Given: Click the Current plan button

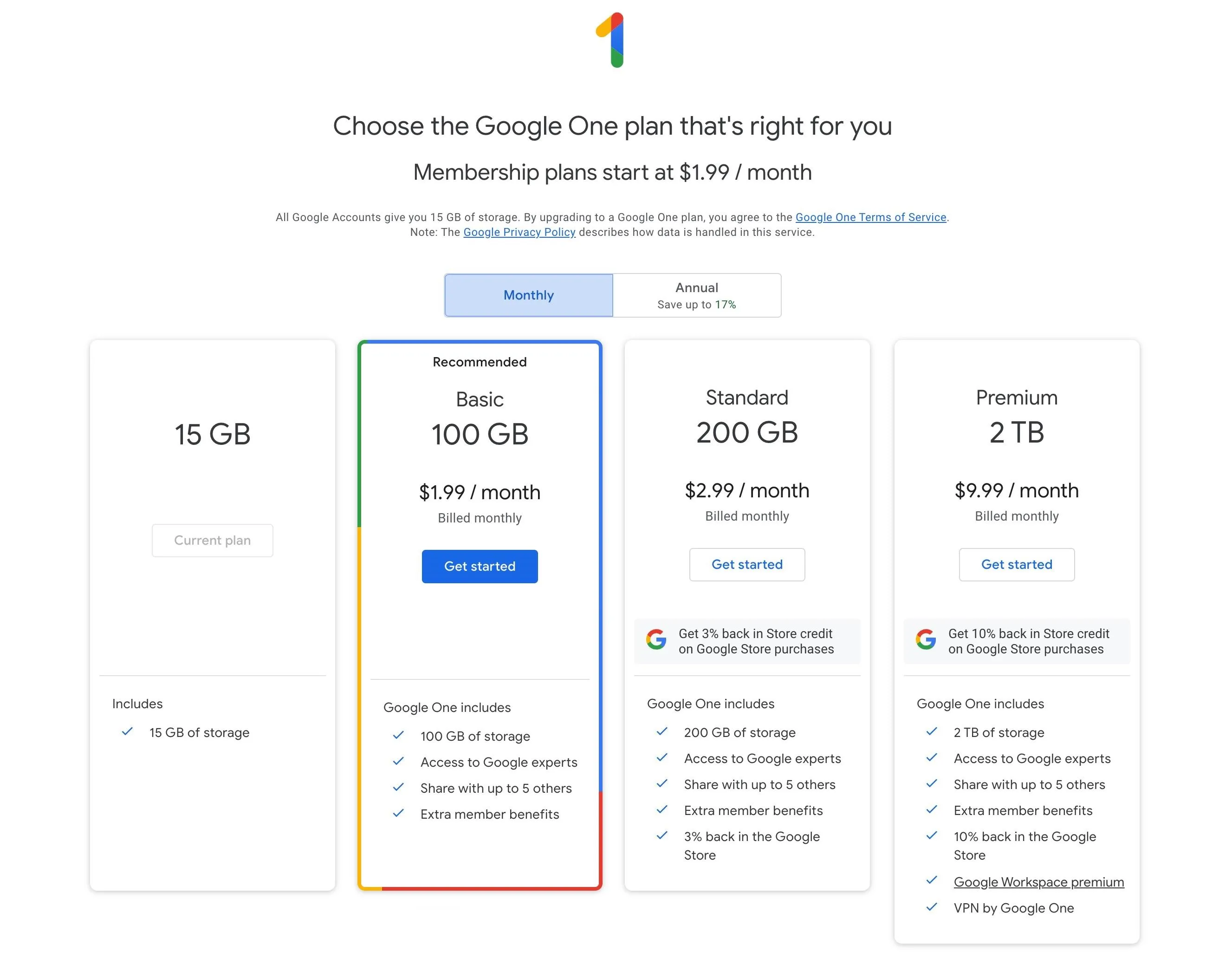Looking at the screenshot, I should [x=213, y=541].
